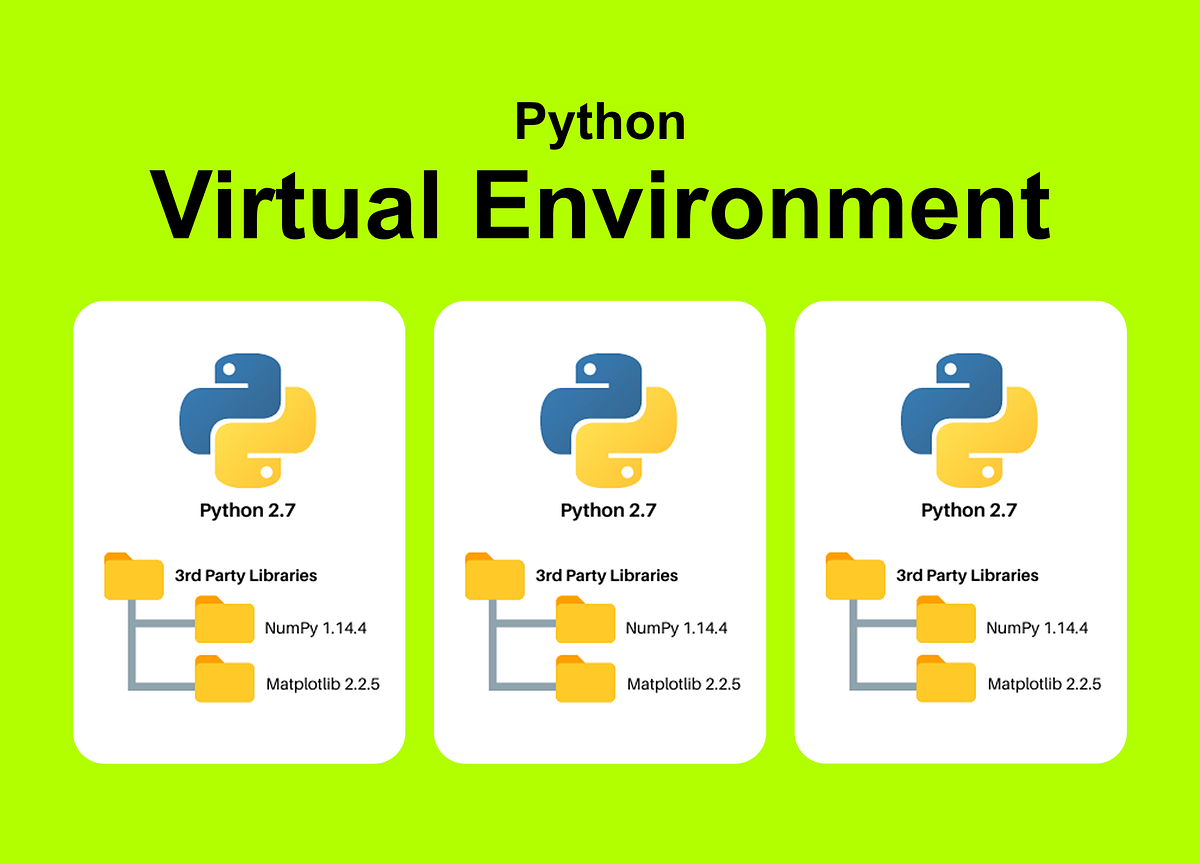Click 'Python 2.7' label in right card
The image size is (1200, 864).
(x=969, y=511)
